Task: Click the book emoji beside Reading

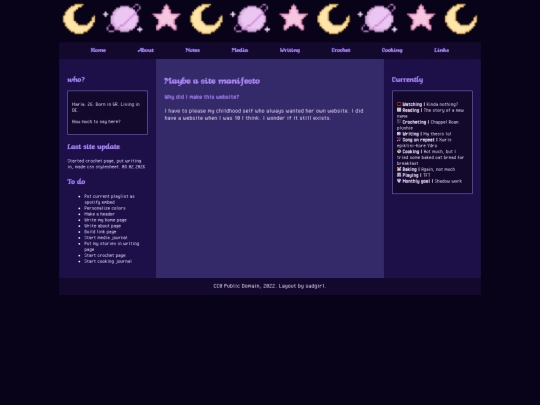Action: [399, 110]
